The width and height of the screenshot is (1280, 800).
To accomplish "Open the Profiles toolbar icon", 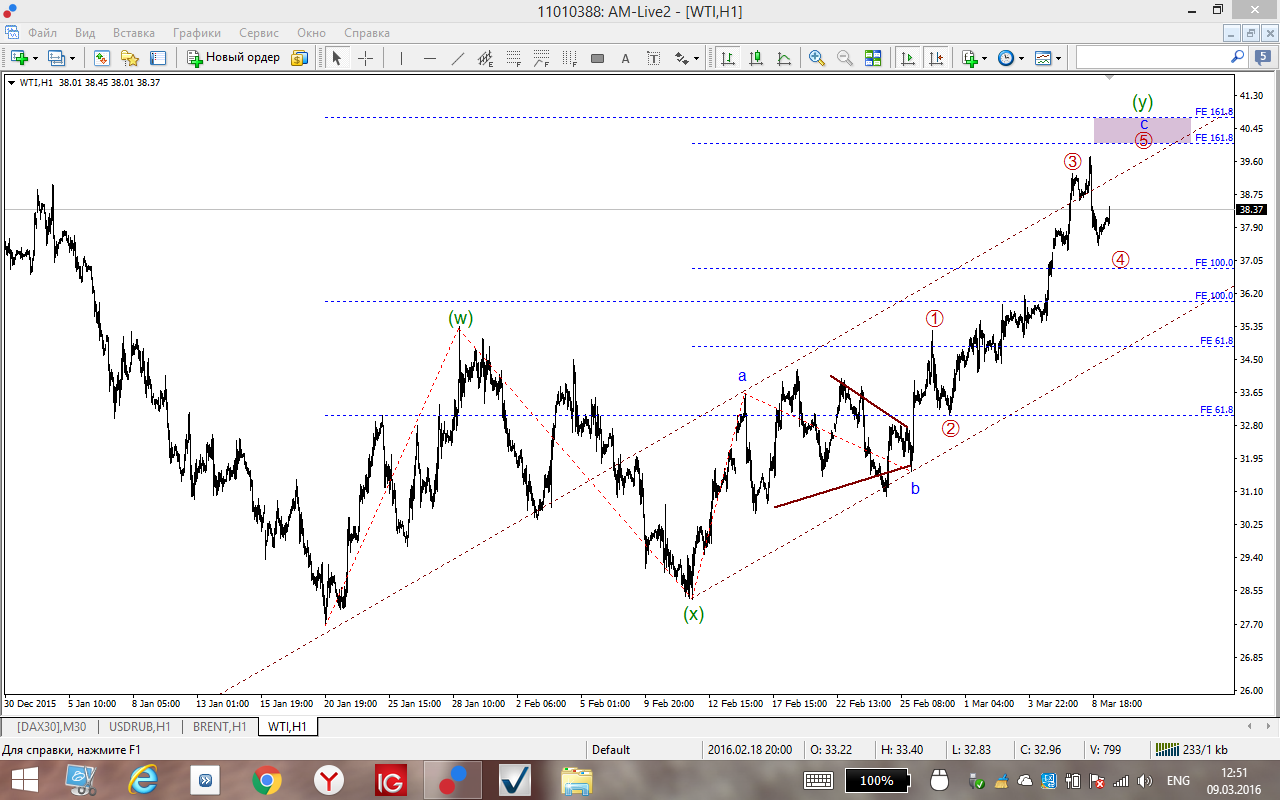I will click(56, 58).
